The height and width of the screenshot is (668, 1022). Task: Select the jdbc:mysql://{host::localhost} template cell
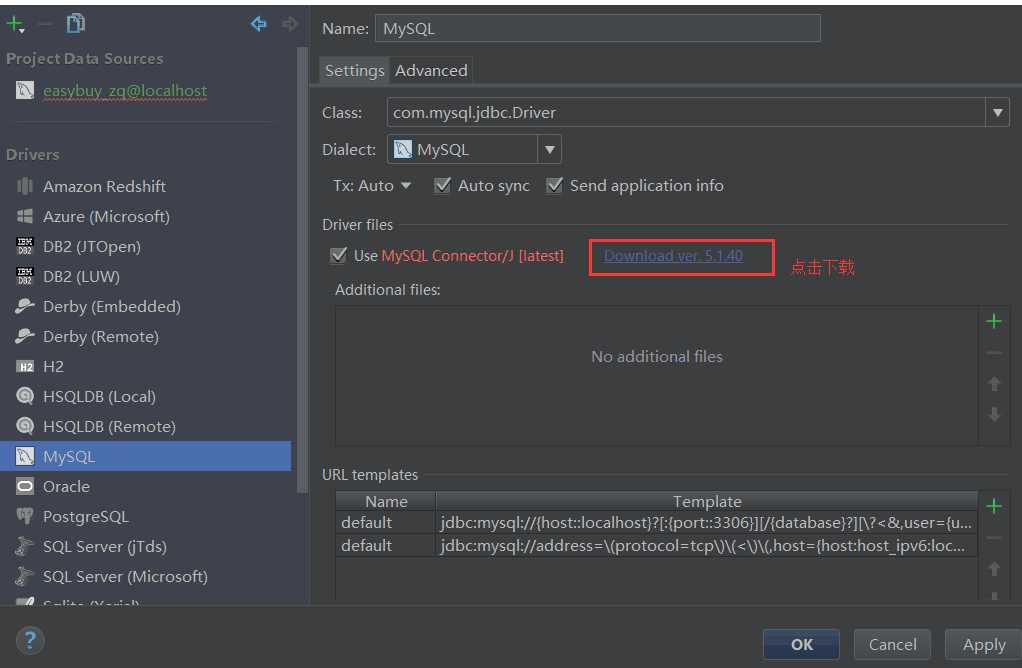707,523
